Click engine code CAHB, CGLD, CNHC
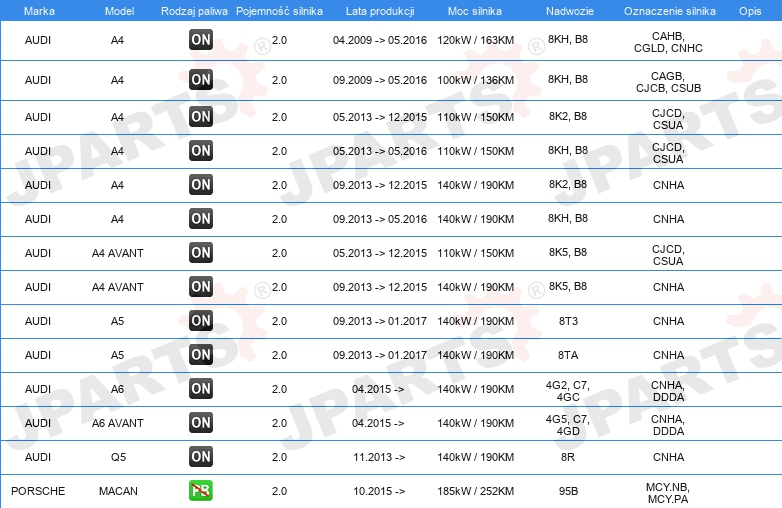This screenshot has height=508, width=782. coord(668,42)
